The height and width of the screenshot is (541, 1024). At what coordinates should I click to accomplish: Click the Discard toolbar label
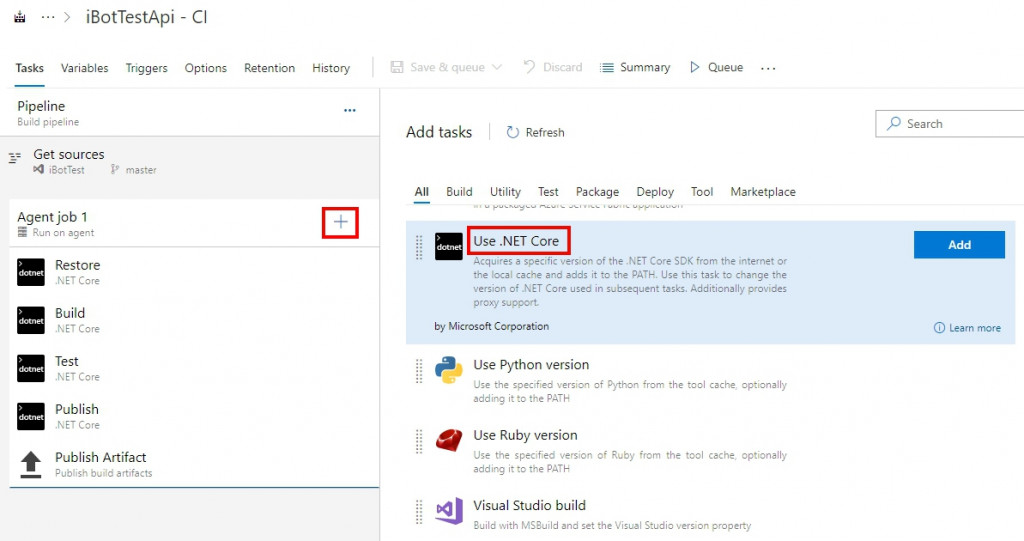coord(562,67)
